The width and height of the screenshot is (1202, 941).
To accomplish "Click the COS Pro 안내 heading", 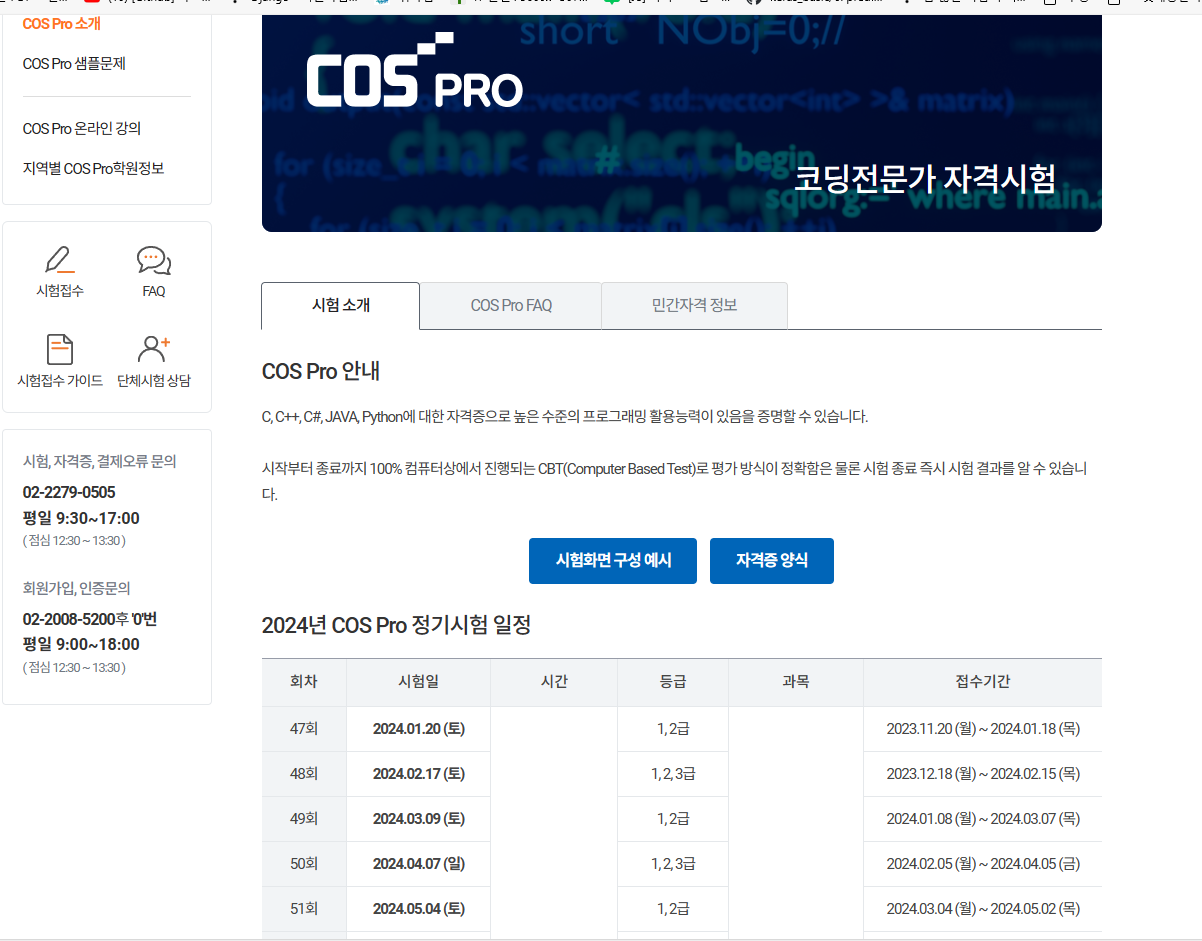I will point(321,371).
